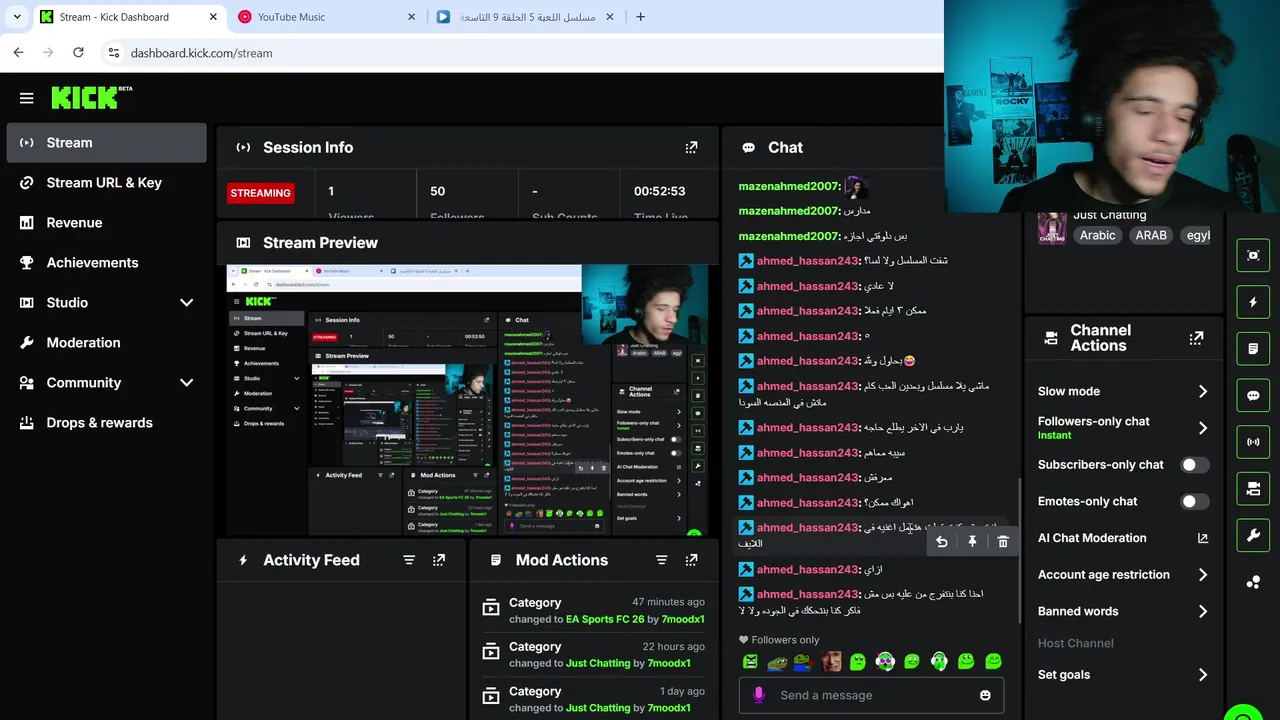The height and width of the screenshot is (720, 1280).
Task: Click the ARAB tag chip
Action: (1151, 236)
